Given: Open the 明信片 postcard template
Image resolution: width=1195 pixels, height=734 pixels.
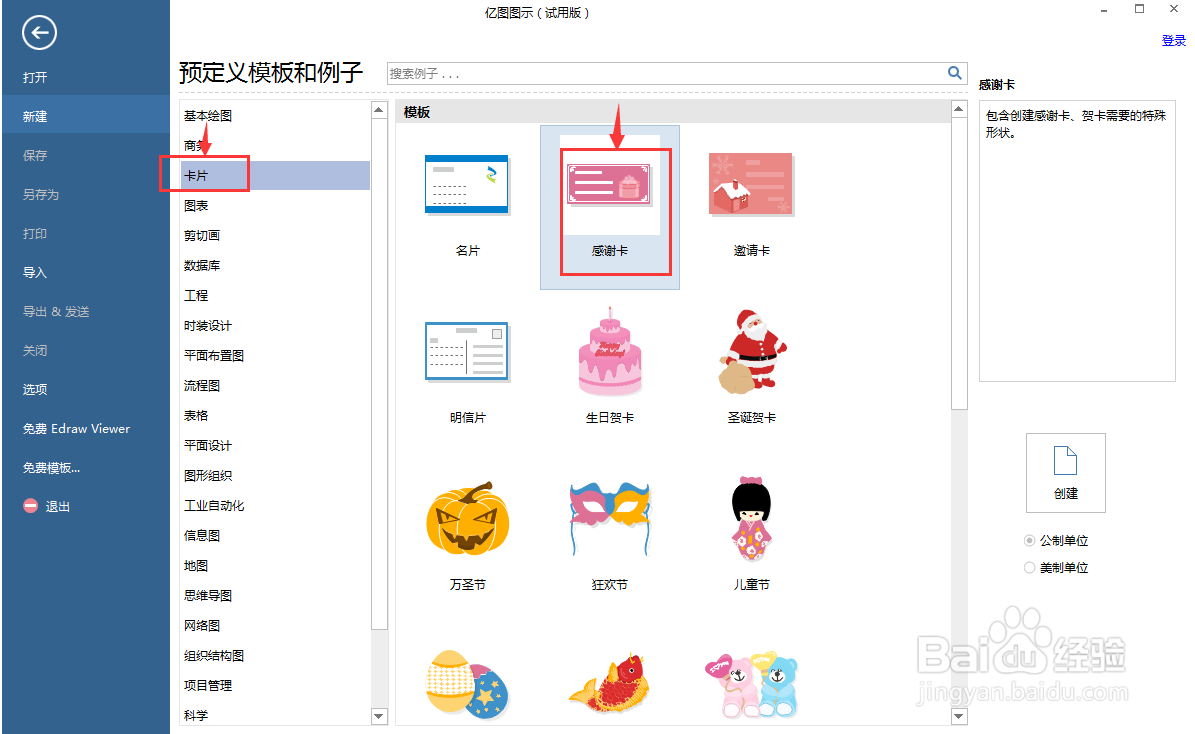Looking at the screenshot, I should point(467,373).
